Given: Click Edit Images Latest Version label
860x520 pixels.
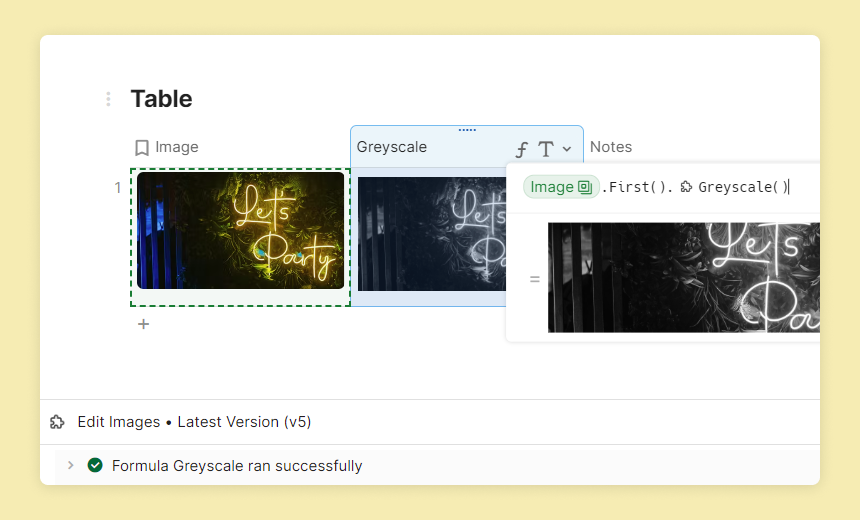Looking at the screenshot, I should click(x=194, y=422).
